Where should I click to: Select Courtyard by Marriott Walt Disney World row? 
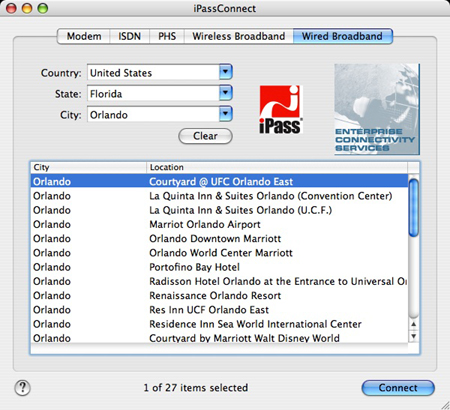point(219,338)
